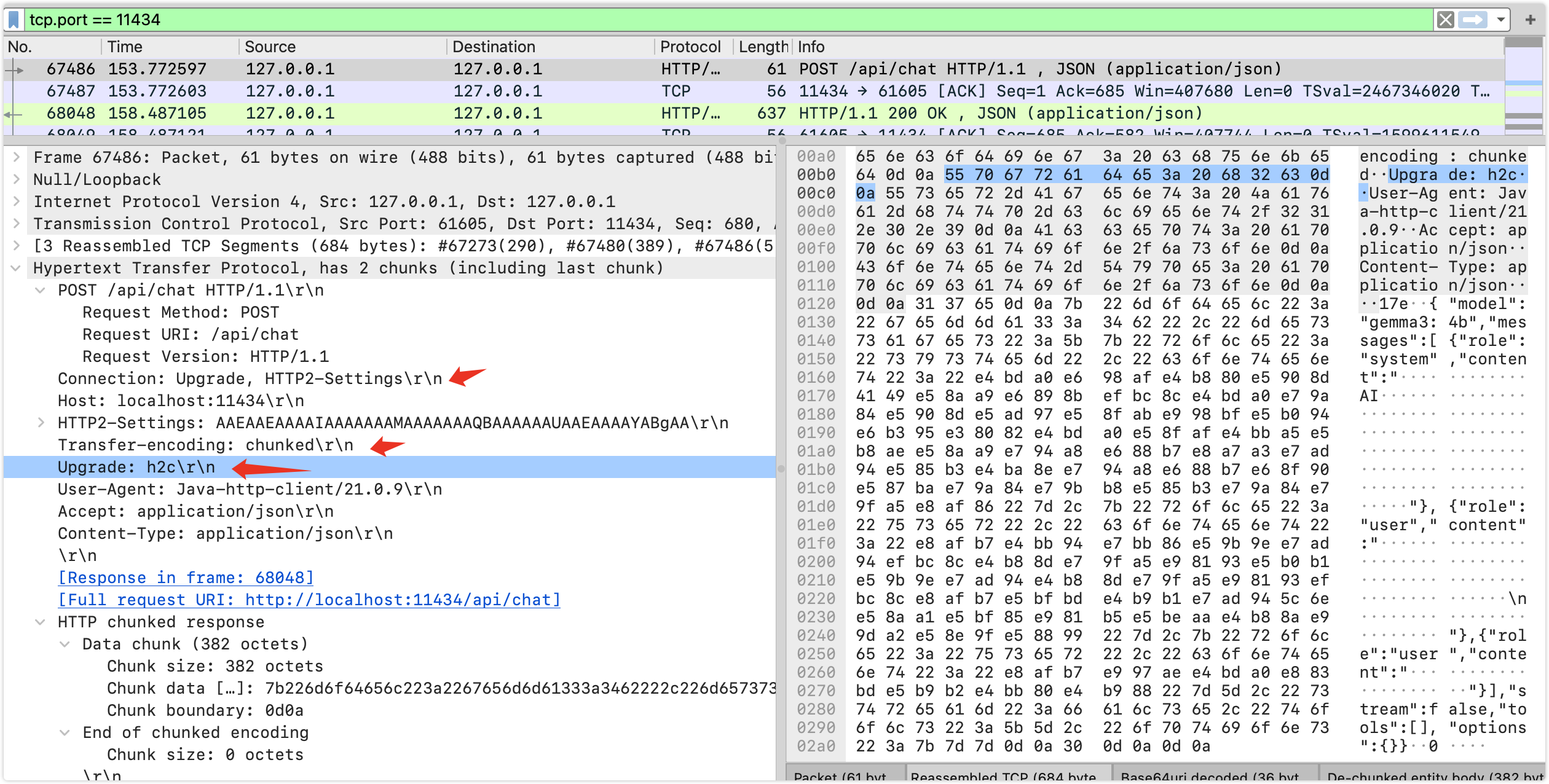Clear the display filter with X button
This screenshot has height=784, width=1549.
[x=1446, y=20]
